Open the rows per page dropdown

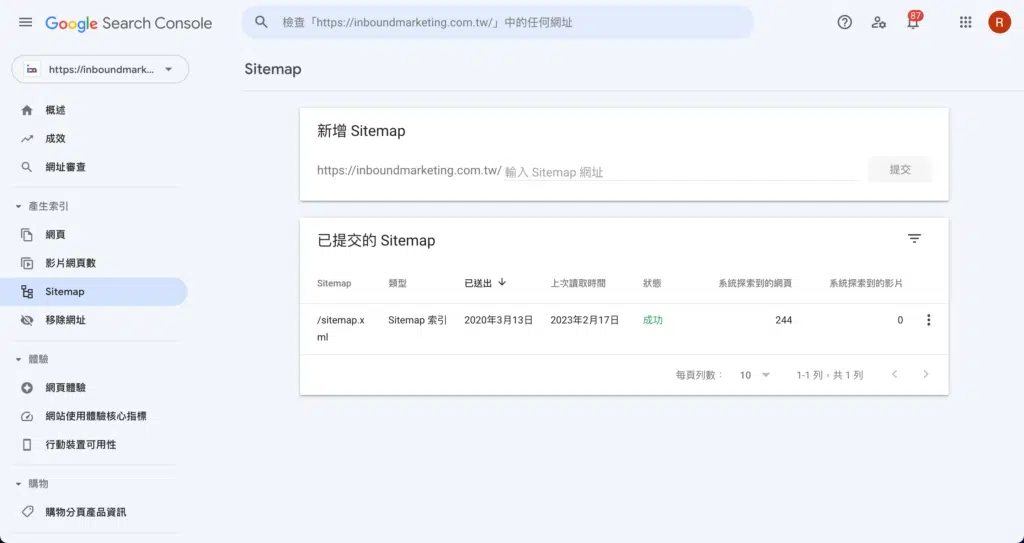tap(755, 375)
